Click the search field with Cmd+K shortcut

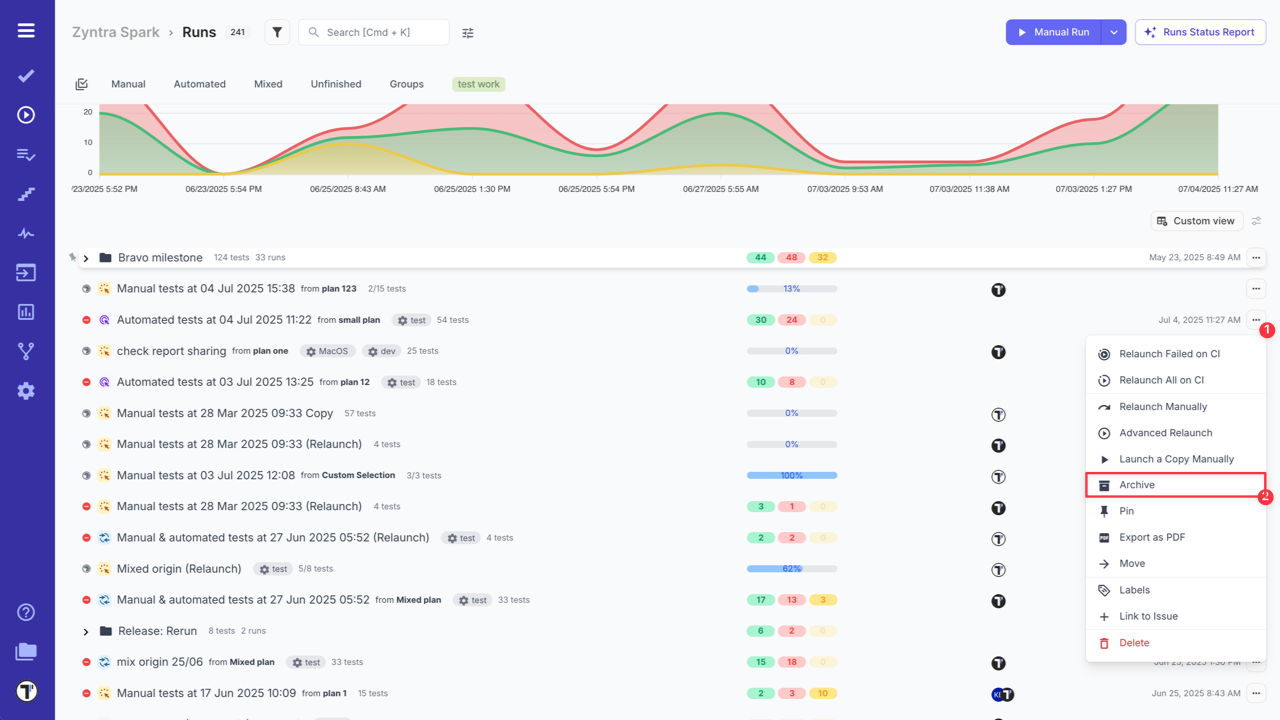373,32
